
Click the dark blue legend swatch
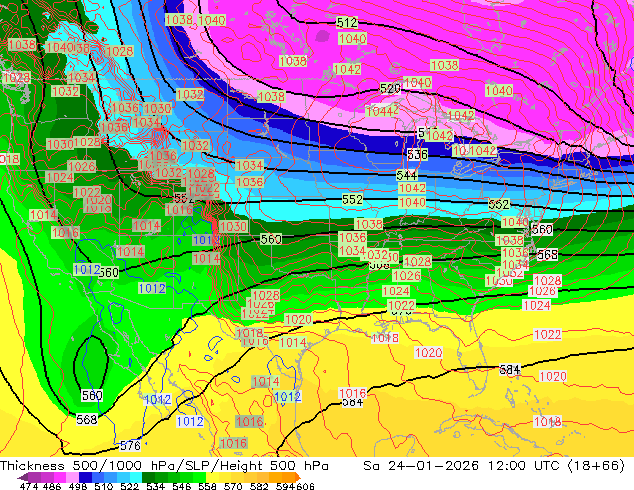click(85, 477)
